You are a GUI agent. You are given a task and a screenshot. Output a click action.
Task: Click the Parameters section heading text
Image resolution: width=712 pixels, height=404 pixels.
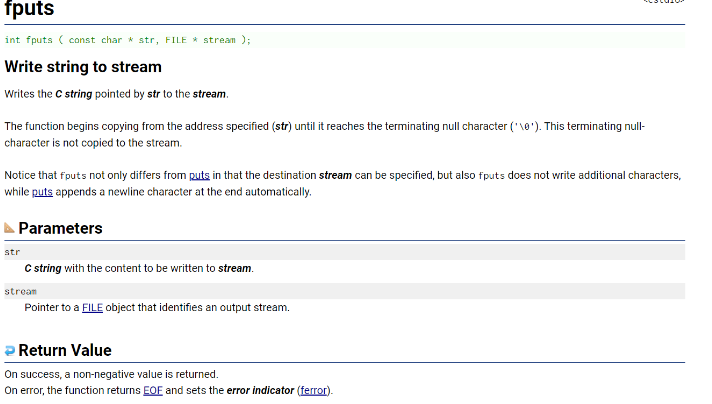coord(60,228)
